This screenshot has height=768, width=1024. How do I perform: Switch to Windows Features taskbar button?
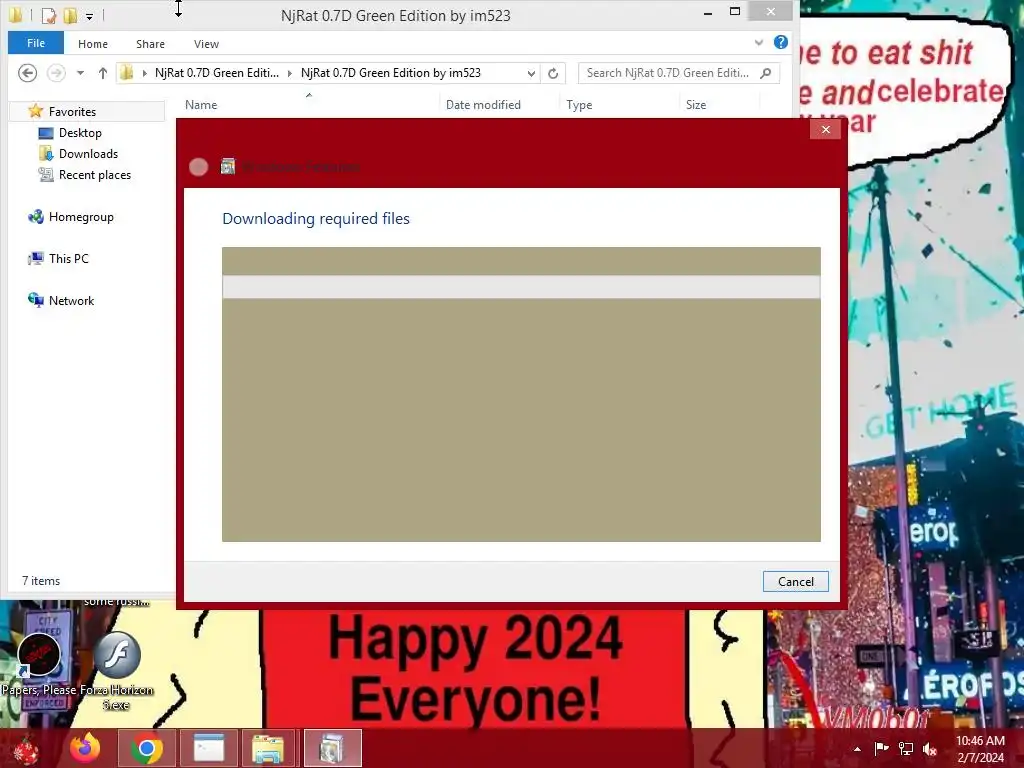[332, 748]
